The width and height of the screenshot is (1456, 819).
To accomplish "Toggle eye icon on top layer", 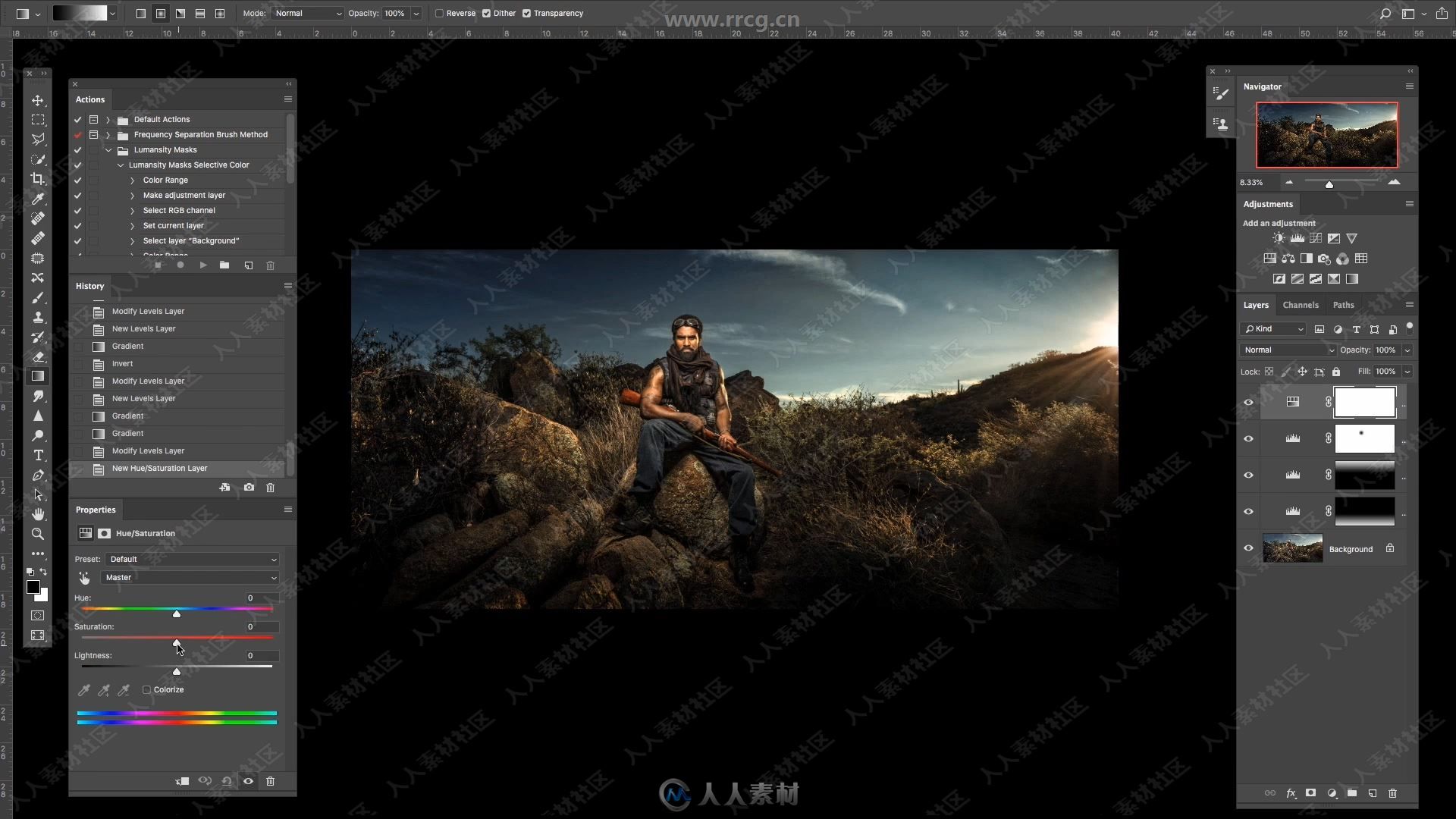I will 1247,401.
